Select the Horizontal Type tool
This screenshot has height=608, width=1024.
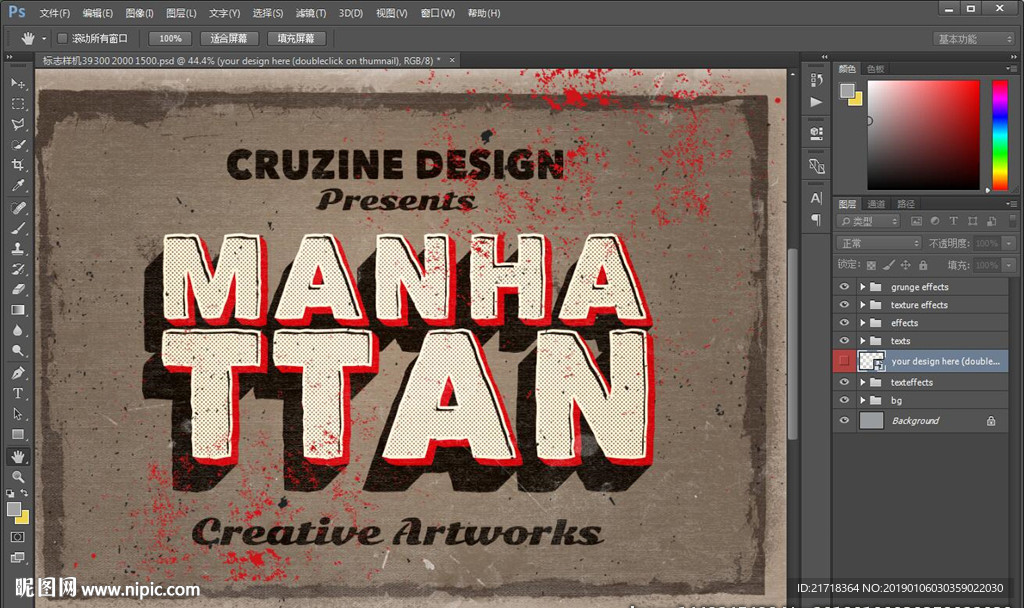click(x=18, y=393)
